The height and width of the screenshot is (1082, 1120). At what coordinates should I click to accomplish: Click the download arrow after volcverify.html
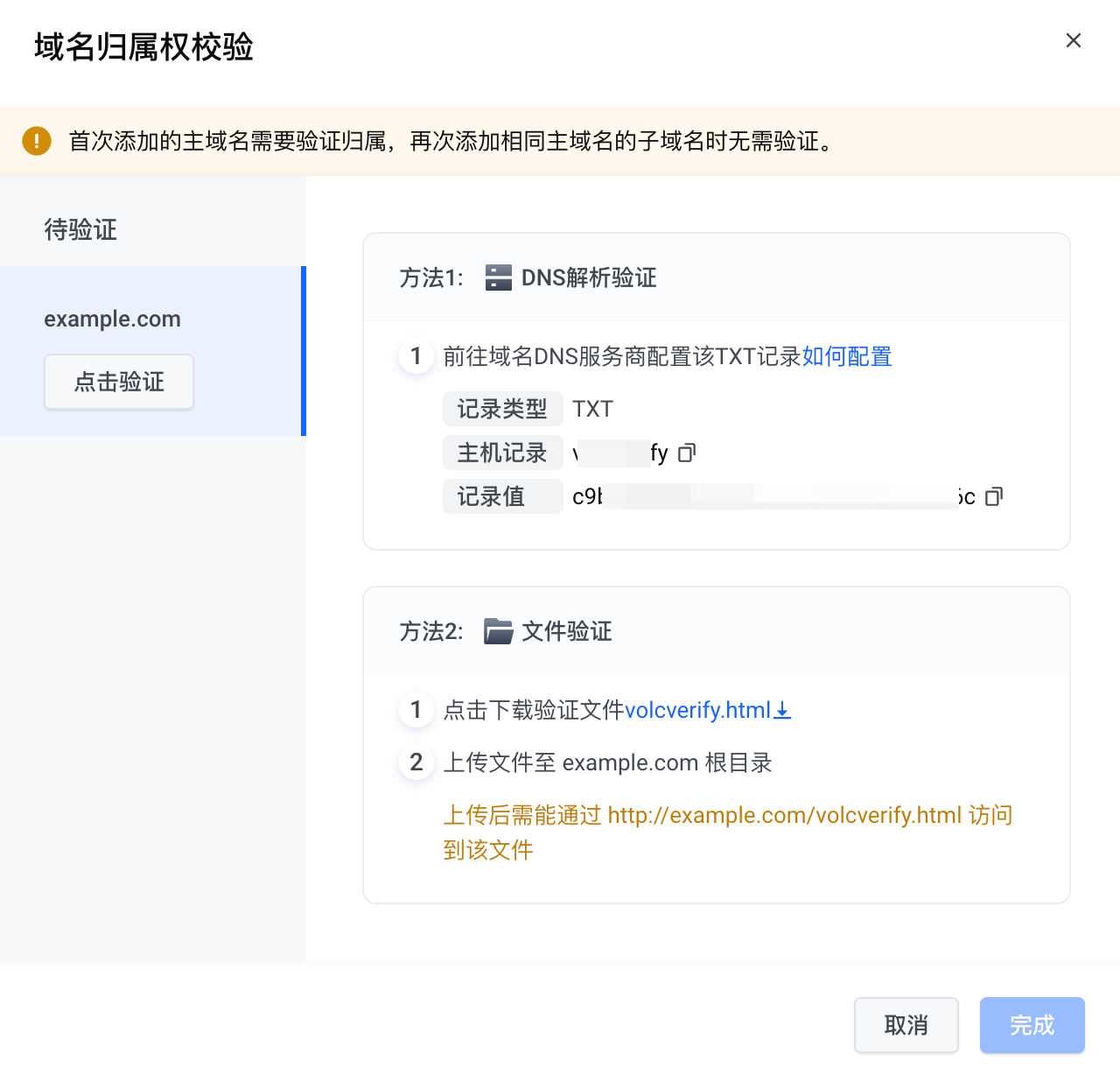click(x=783, y=710)
